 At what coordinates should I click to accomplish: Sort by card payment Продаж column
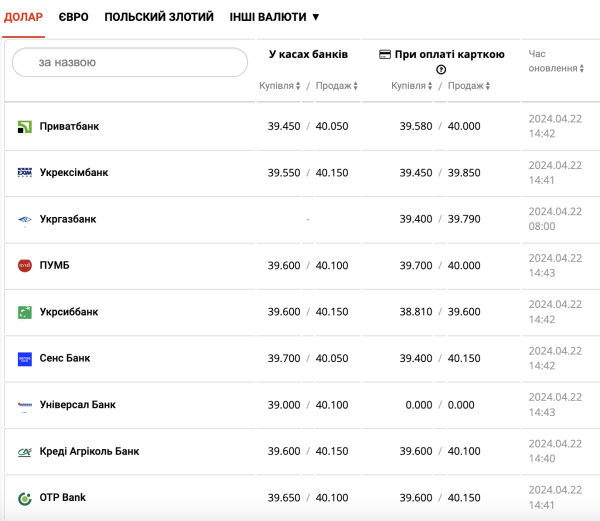469,86
